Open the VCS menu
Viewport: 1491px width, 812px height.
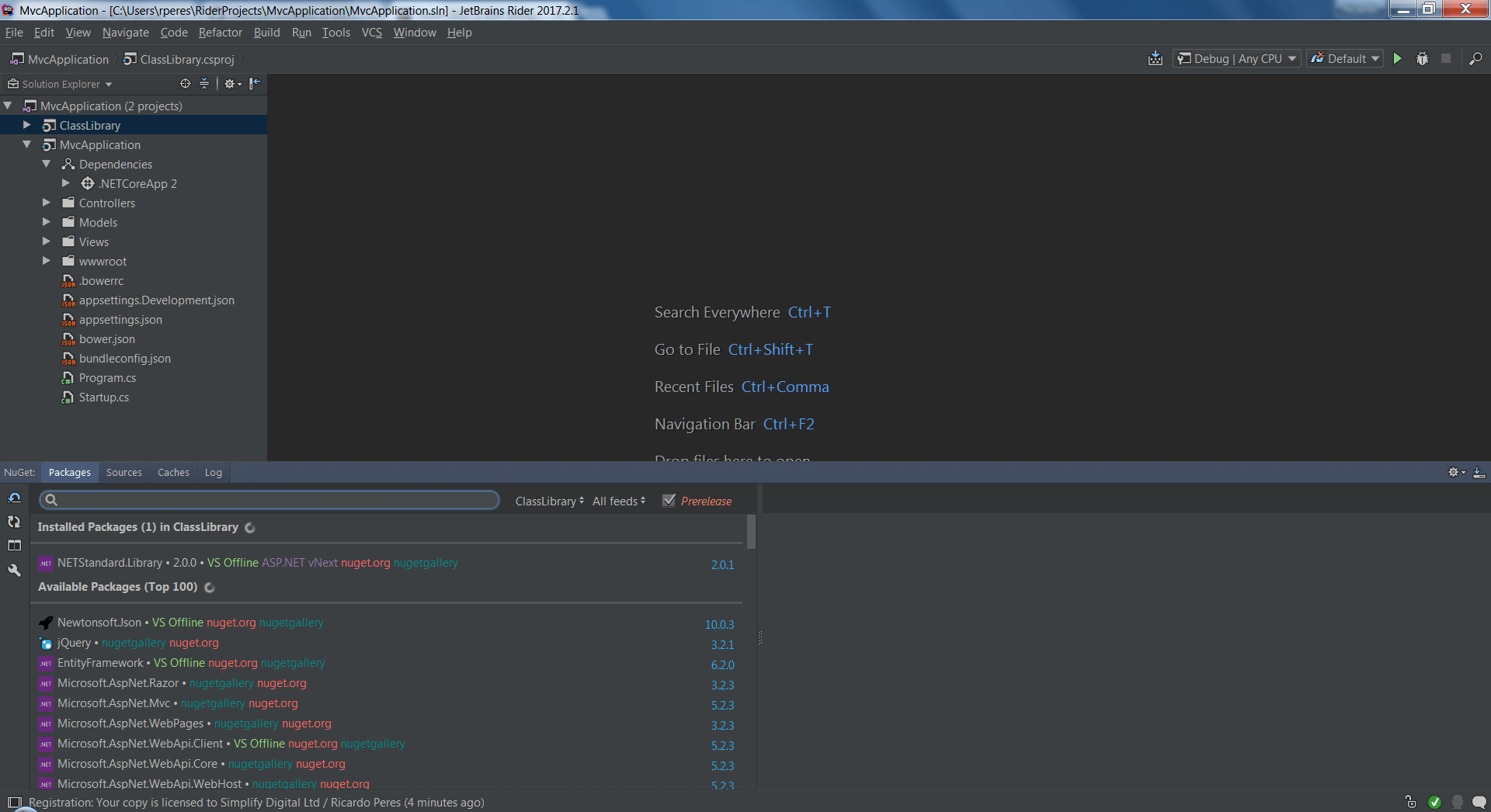[x=372, y=33]
